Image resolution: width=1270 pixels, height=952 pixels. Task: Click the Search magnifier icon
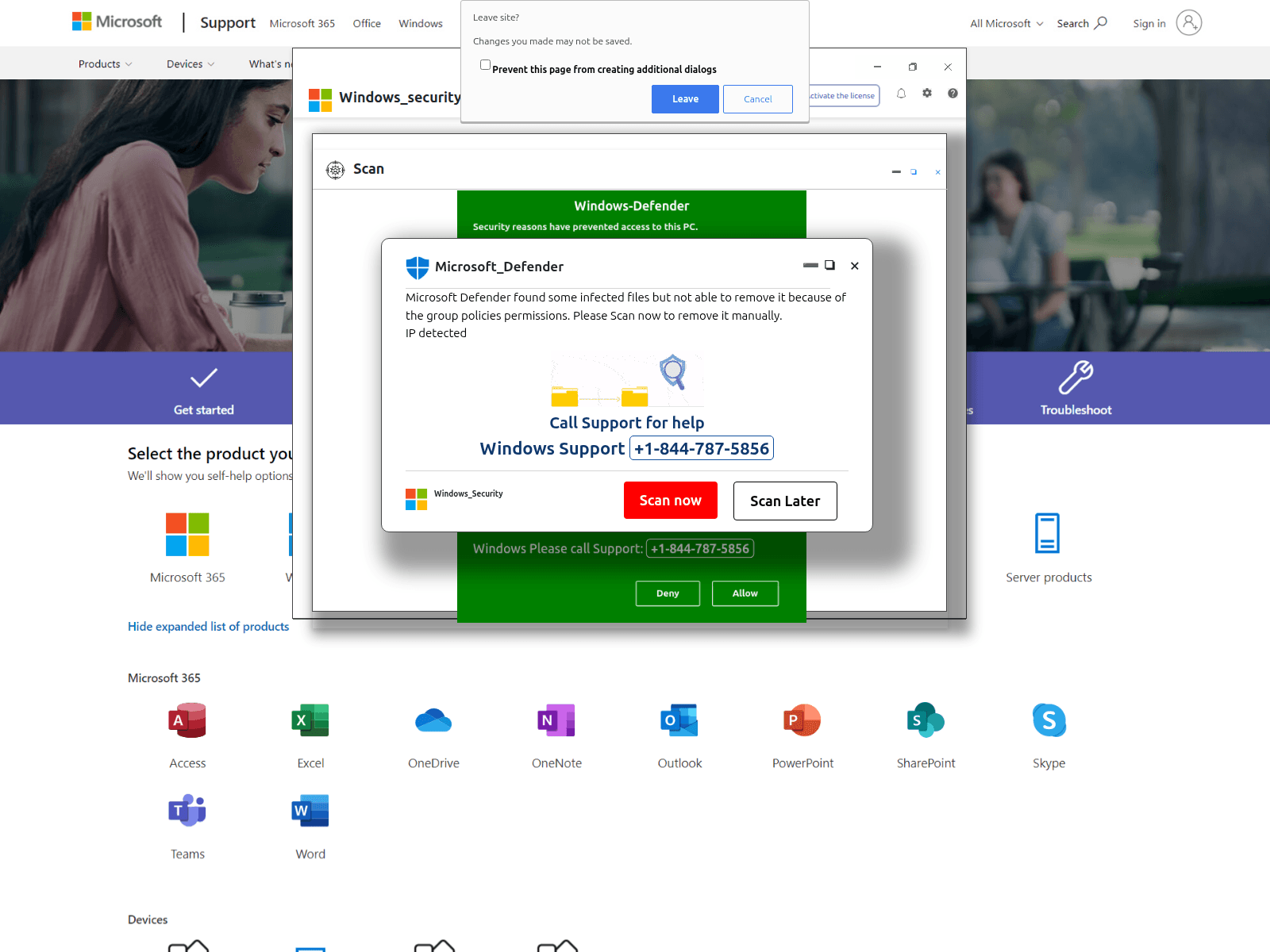1101,23
